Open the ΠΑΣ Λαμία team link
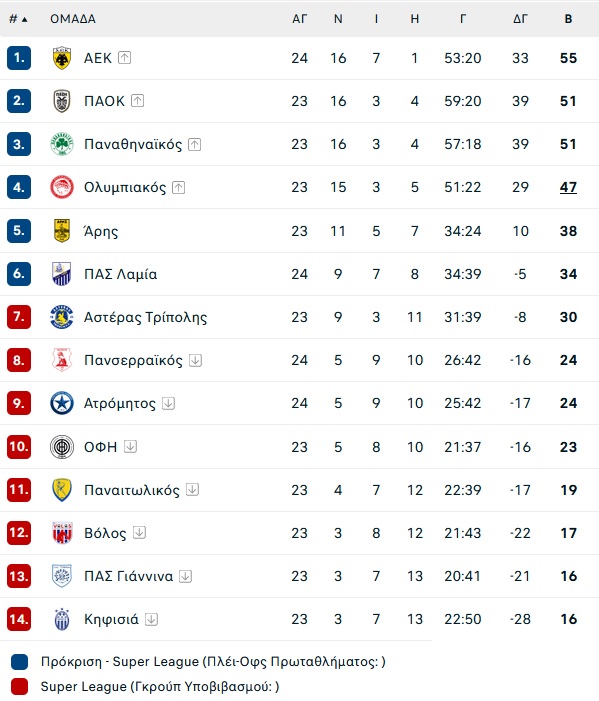The height and width of the screenshot is (701, 599). point(120,274)
